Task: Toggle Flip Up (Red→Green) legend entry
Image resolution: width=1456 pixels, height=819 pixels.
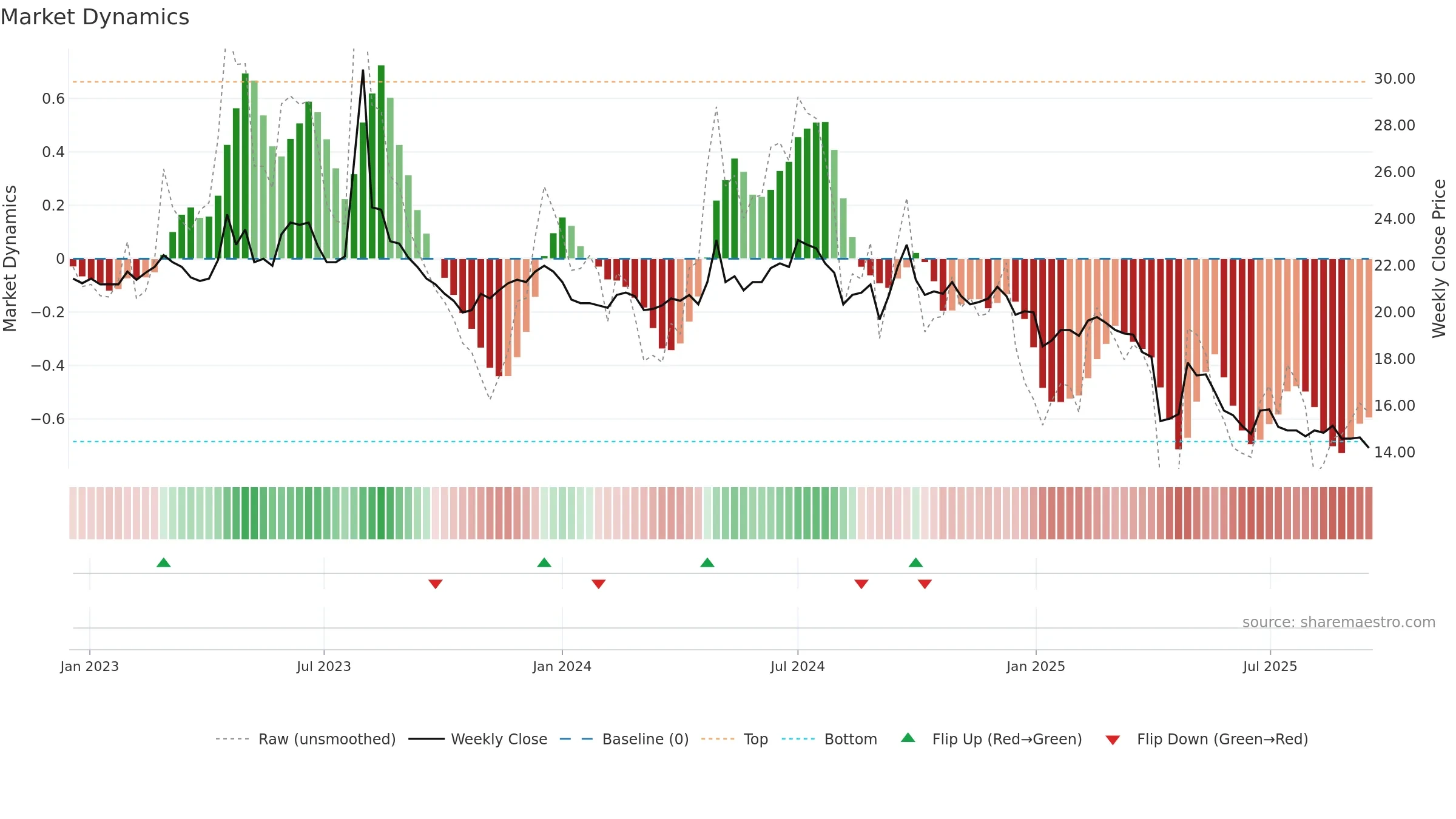Action: click(991, 739)
